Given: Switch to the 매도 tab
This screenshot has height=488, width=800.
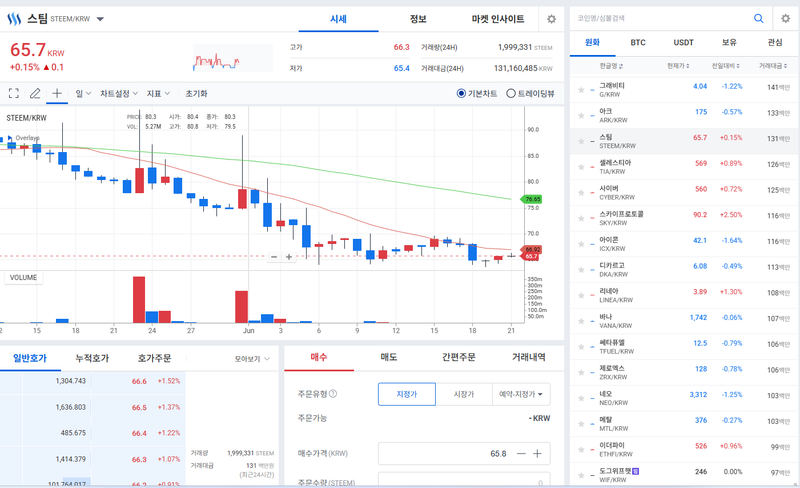Looking at the screenshot, I should 389,357.
